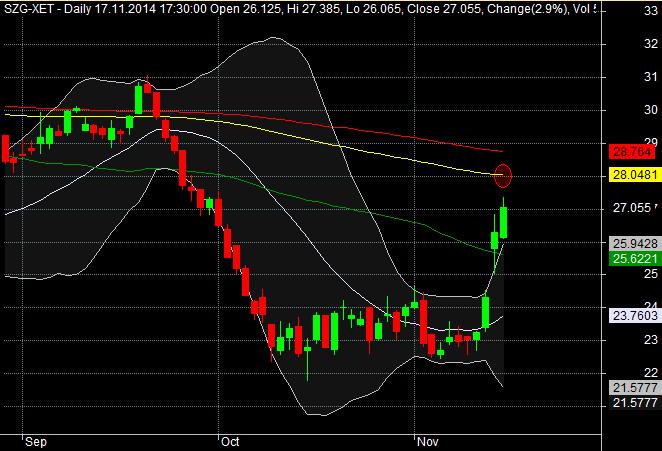662x451 pixels.
Task: Click the Close 27.055 value in header
Action: (444, 8)
